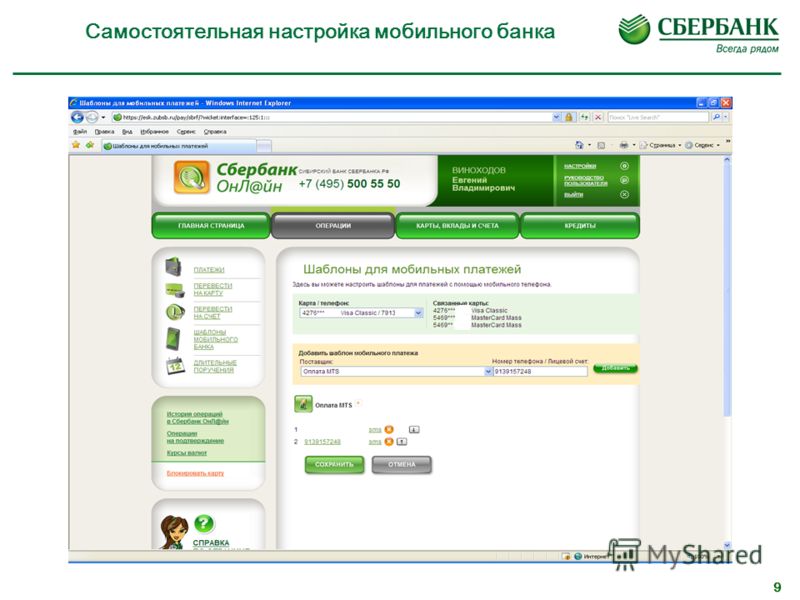Open the recent pages dropdown beside Forward button

click(x=103, y=117)
